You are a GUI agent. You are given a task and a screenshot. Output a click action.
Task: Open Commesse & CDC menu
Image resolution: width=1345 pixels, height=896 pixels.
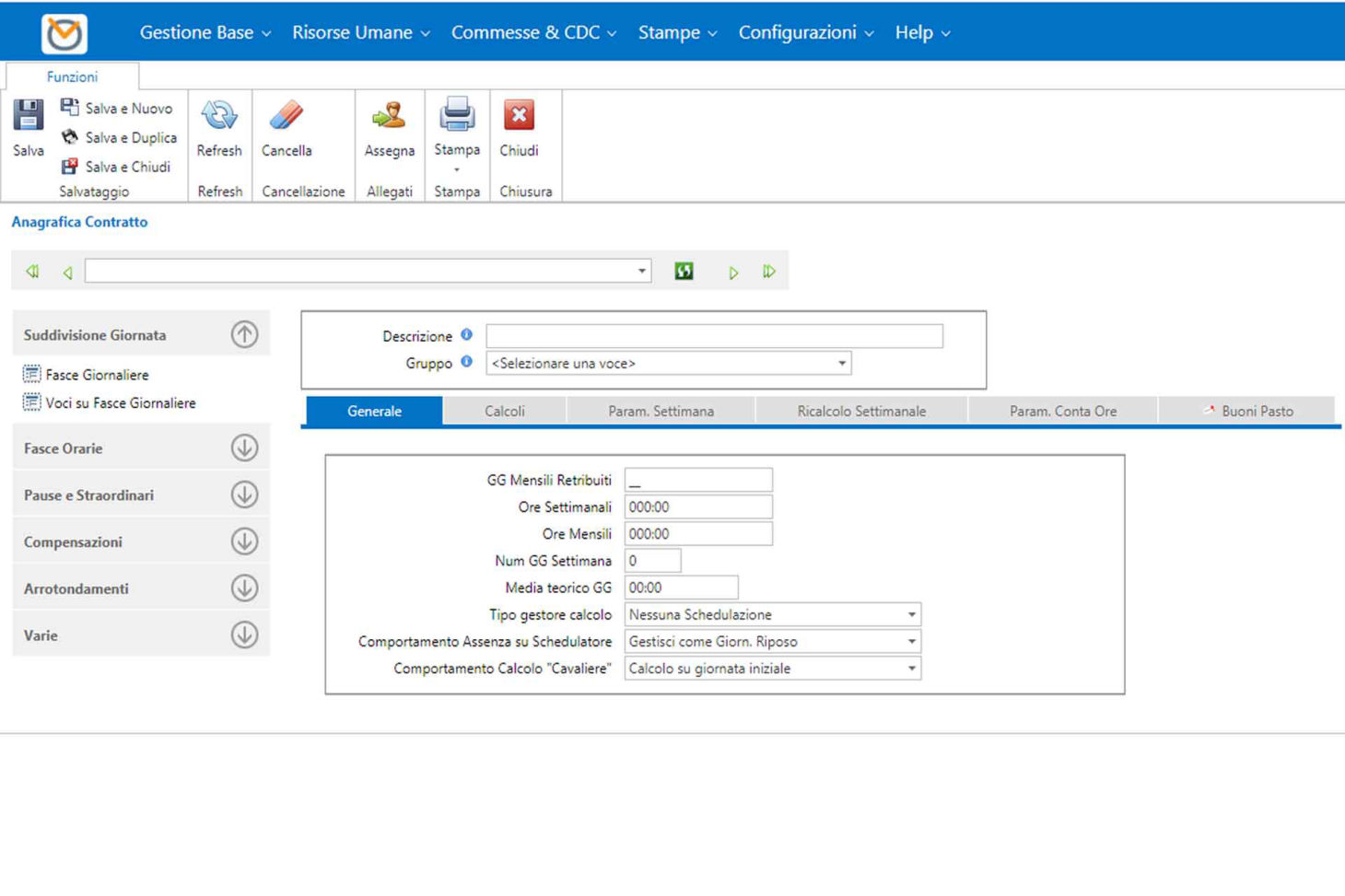534,32
